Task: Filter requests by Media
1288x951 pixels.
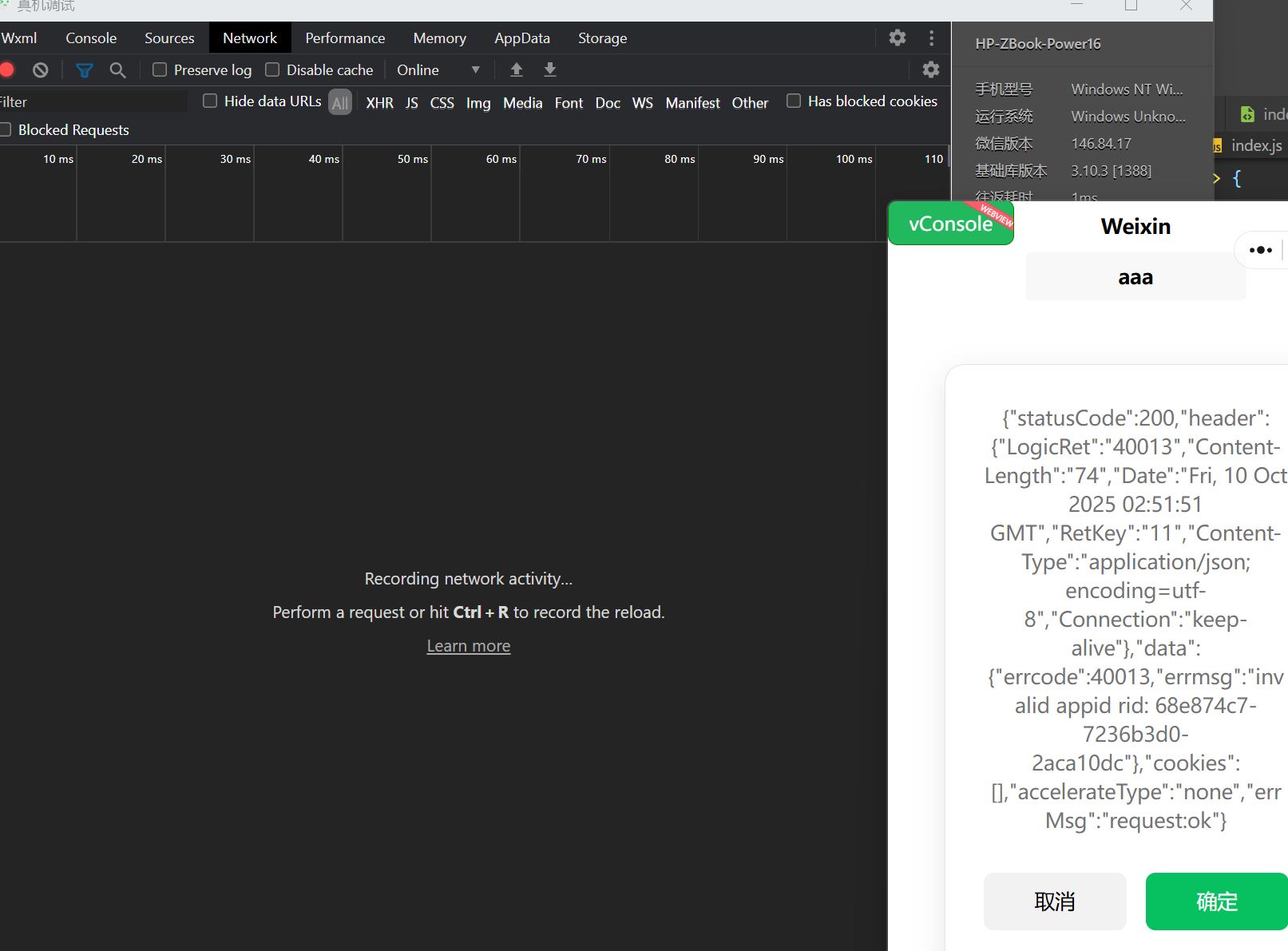Action: coord(522,102)
